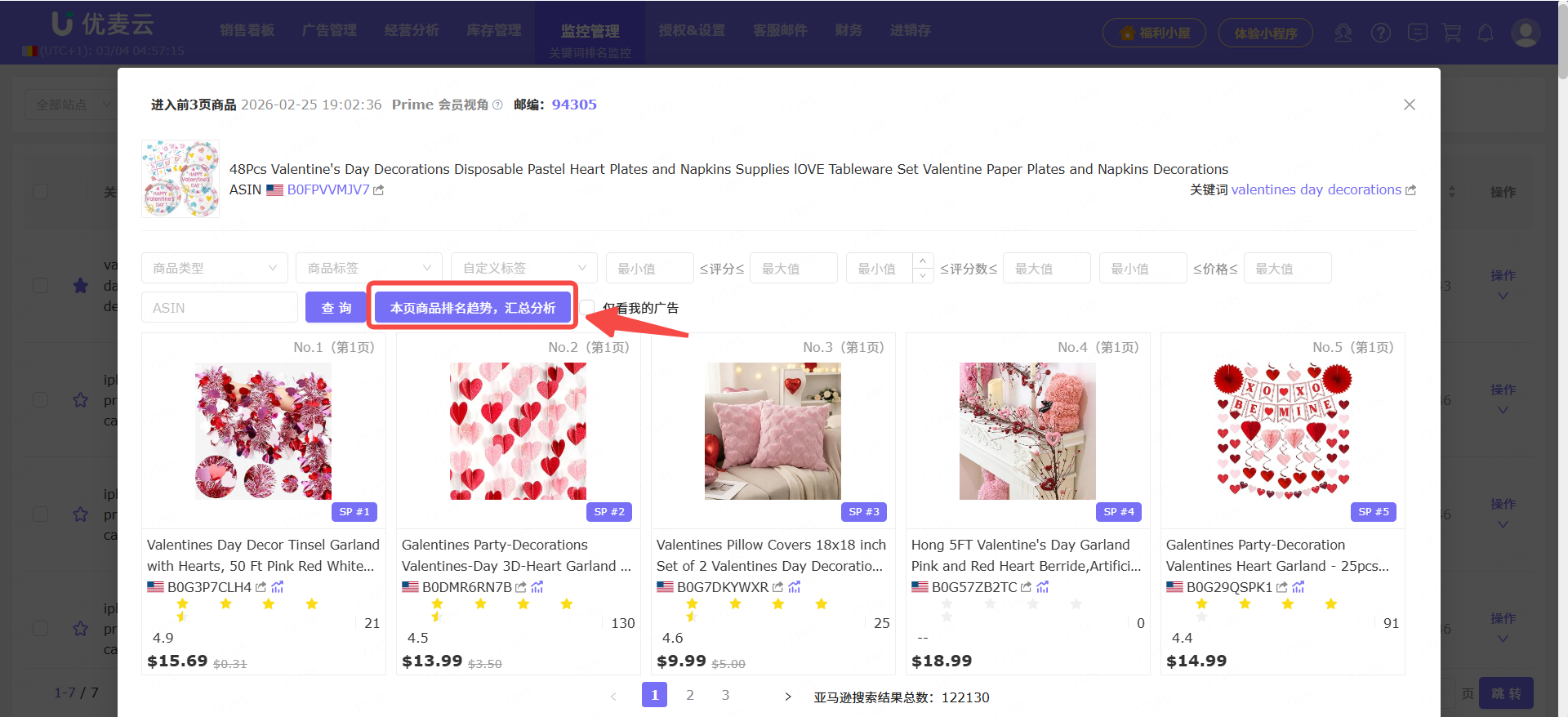Click 跳转 button in background pagination
This screenshot has height=717, width=1568.
pyautogui.click(x=1506, y=693)
